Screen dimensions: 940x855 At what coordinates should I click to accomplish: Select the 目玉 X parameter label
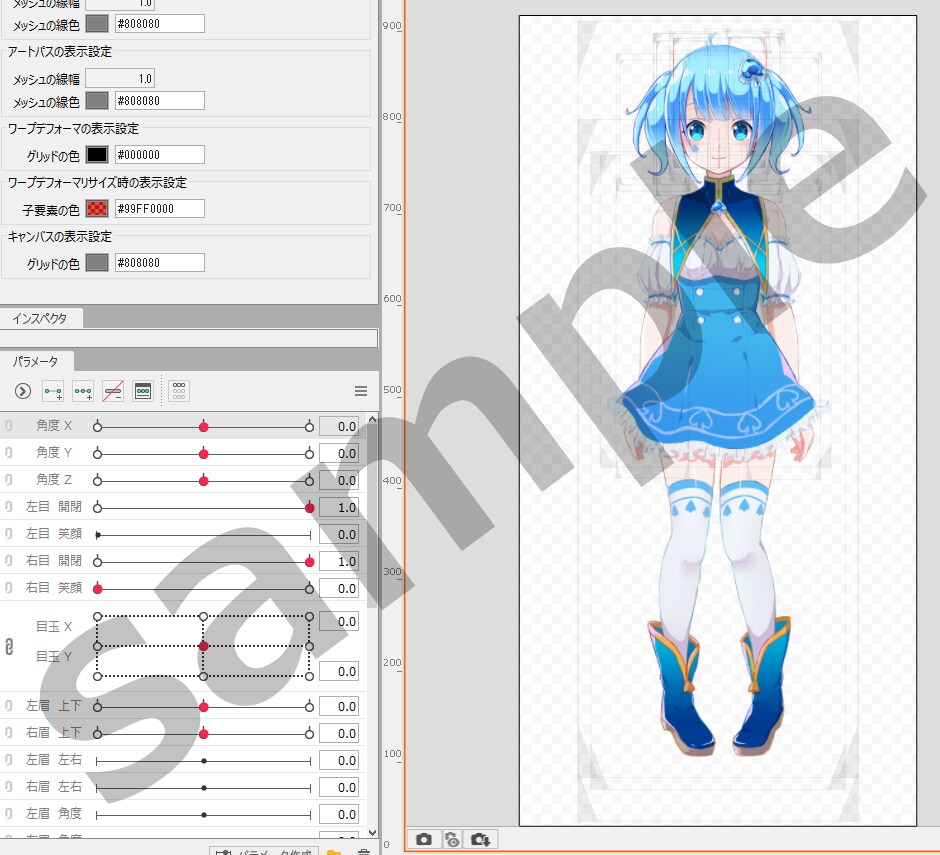pyautogui.click(x=54, y=627)
